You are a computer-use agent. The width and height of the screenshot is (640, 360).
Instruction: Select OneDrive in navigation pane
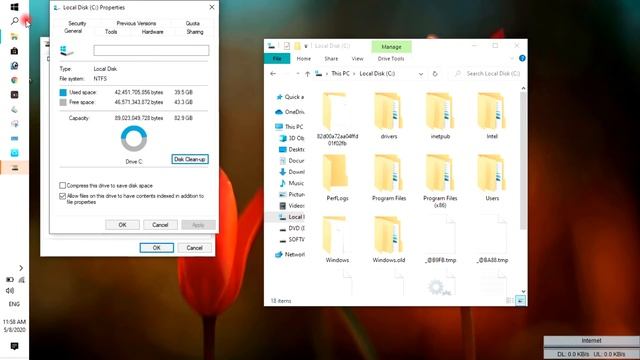click(x=290, y=112)
